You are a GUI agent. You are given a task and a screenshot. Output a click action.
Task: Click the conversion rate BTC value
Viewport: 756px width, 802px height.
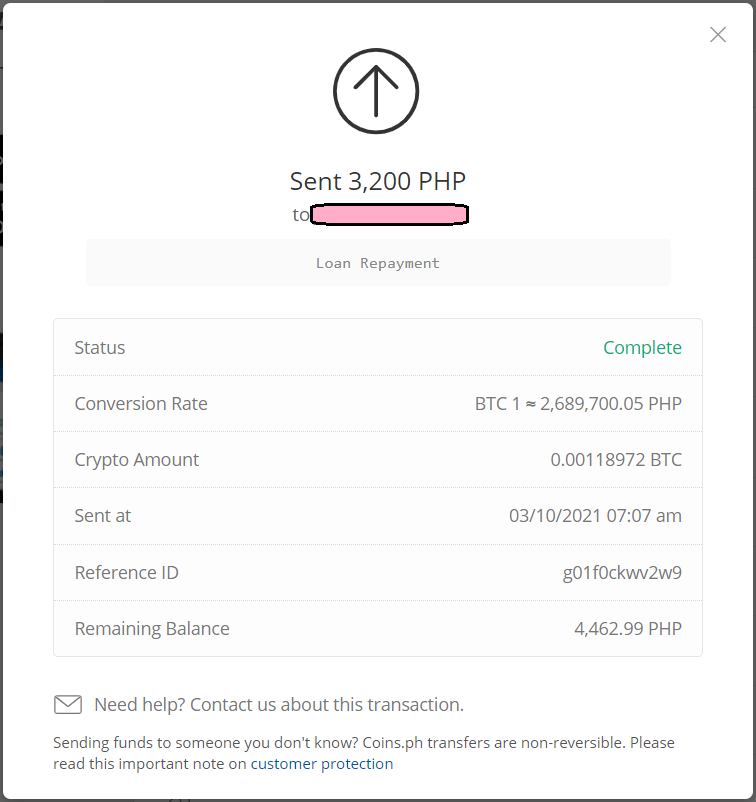click(578, 404)
